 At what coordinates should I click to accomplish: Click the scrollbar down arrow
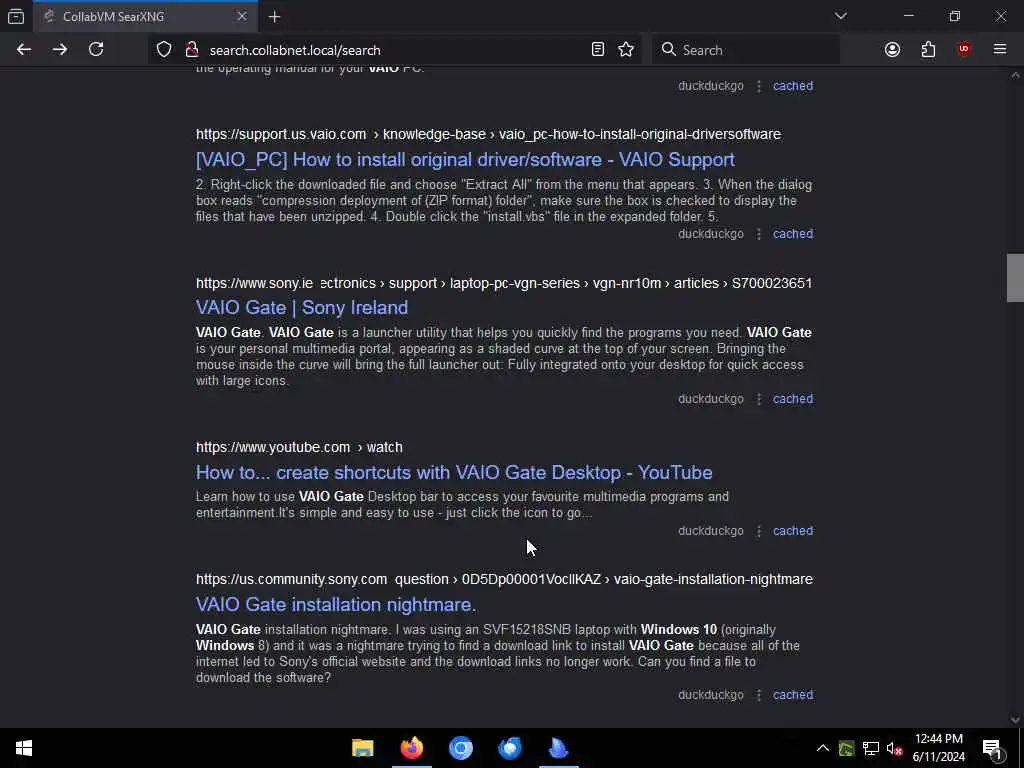(1015, 720)
